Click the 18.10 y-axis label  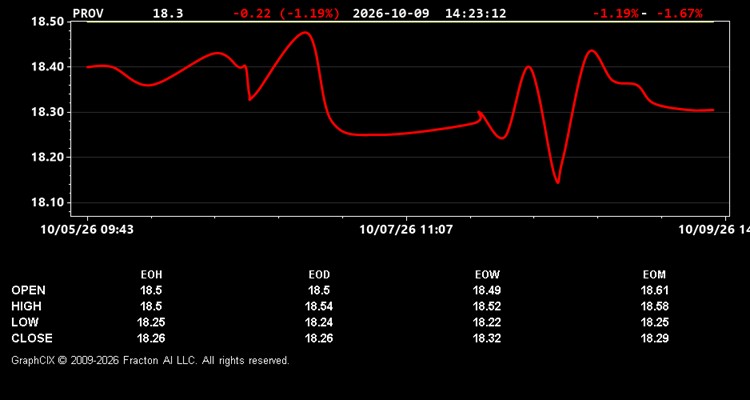tap(47, 202)
